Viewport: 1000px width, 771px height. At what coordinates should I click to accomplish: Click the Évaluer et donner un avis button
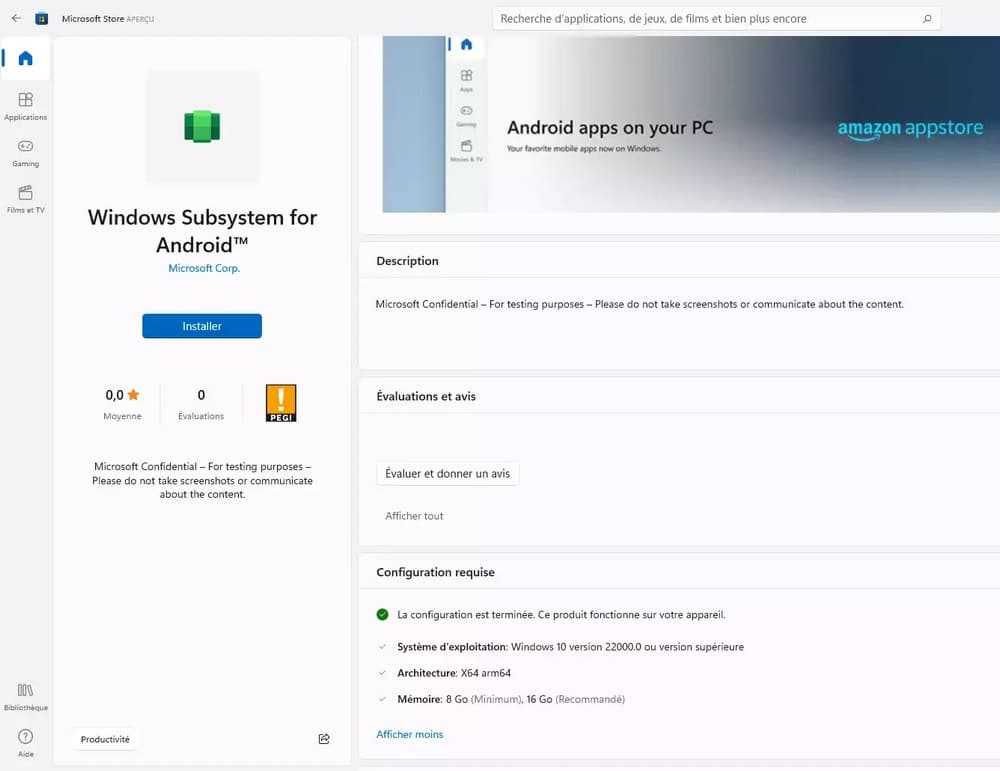[x=447, y=473]
